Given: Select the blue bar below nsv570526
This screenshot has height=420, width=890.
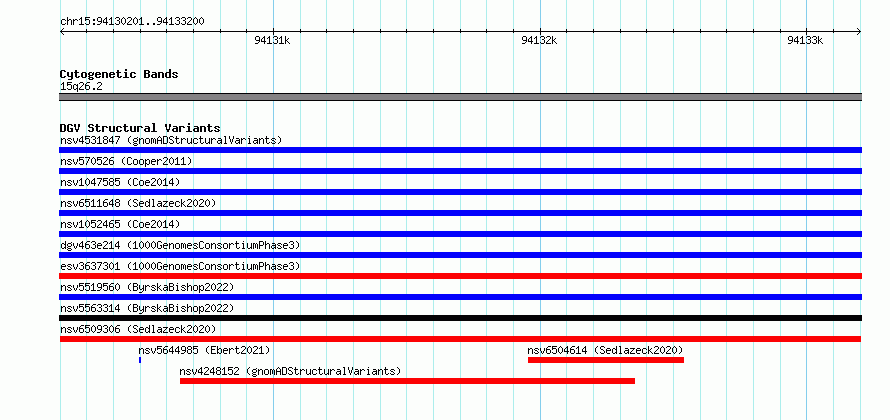Looking at the screenshot, I should tap(460, 171).
